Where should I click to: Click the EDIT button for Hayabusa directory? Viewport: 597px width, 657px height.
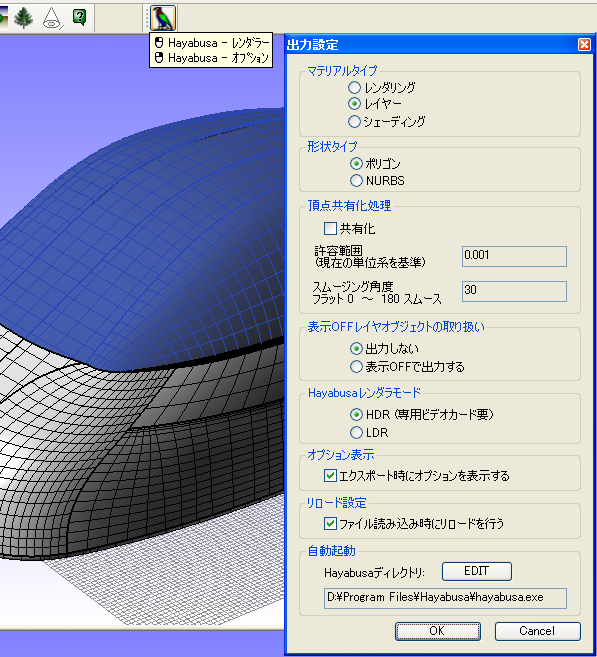point(477,572)
